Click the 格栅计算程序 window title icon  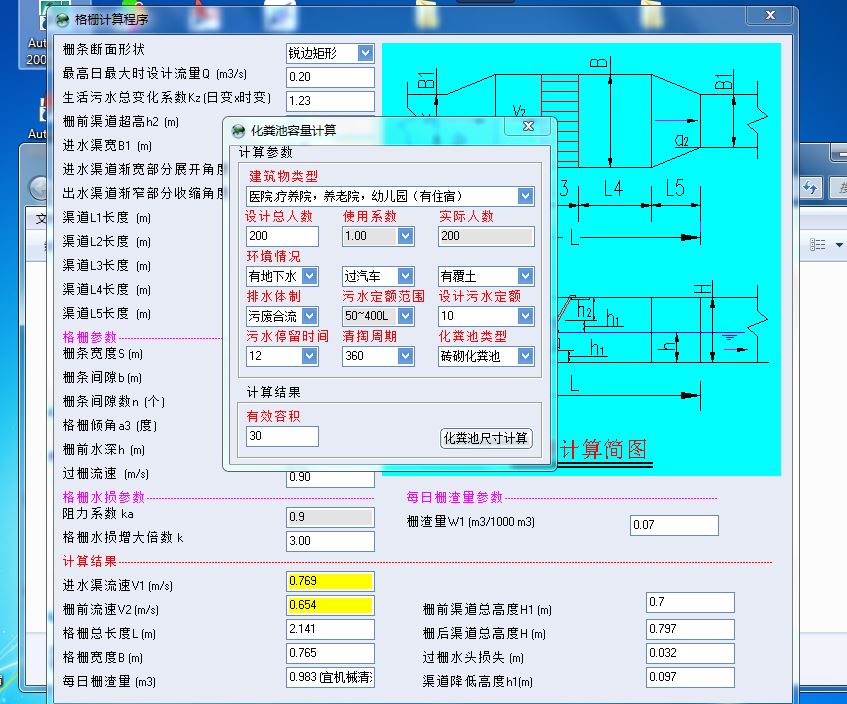pyautogui.click(x=63, y=20)
